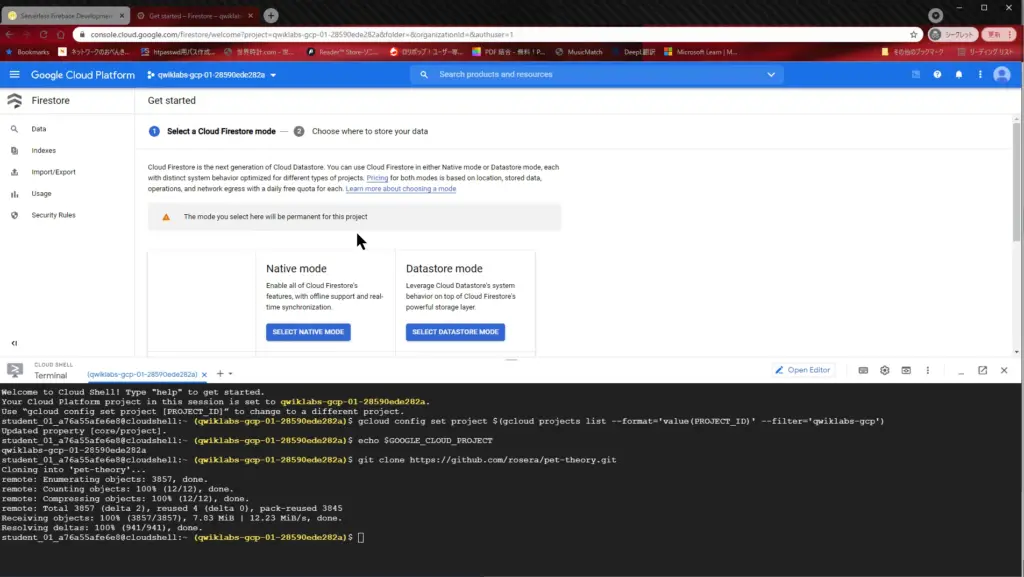Image resolution: width=1024 pixels, height=577 pixels.
Task: Open the Bookmarks folder in bookmarks bar
Action: [x=27, y=52]
